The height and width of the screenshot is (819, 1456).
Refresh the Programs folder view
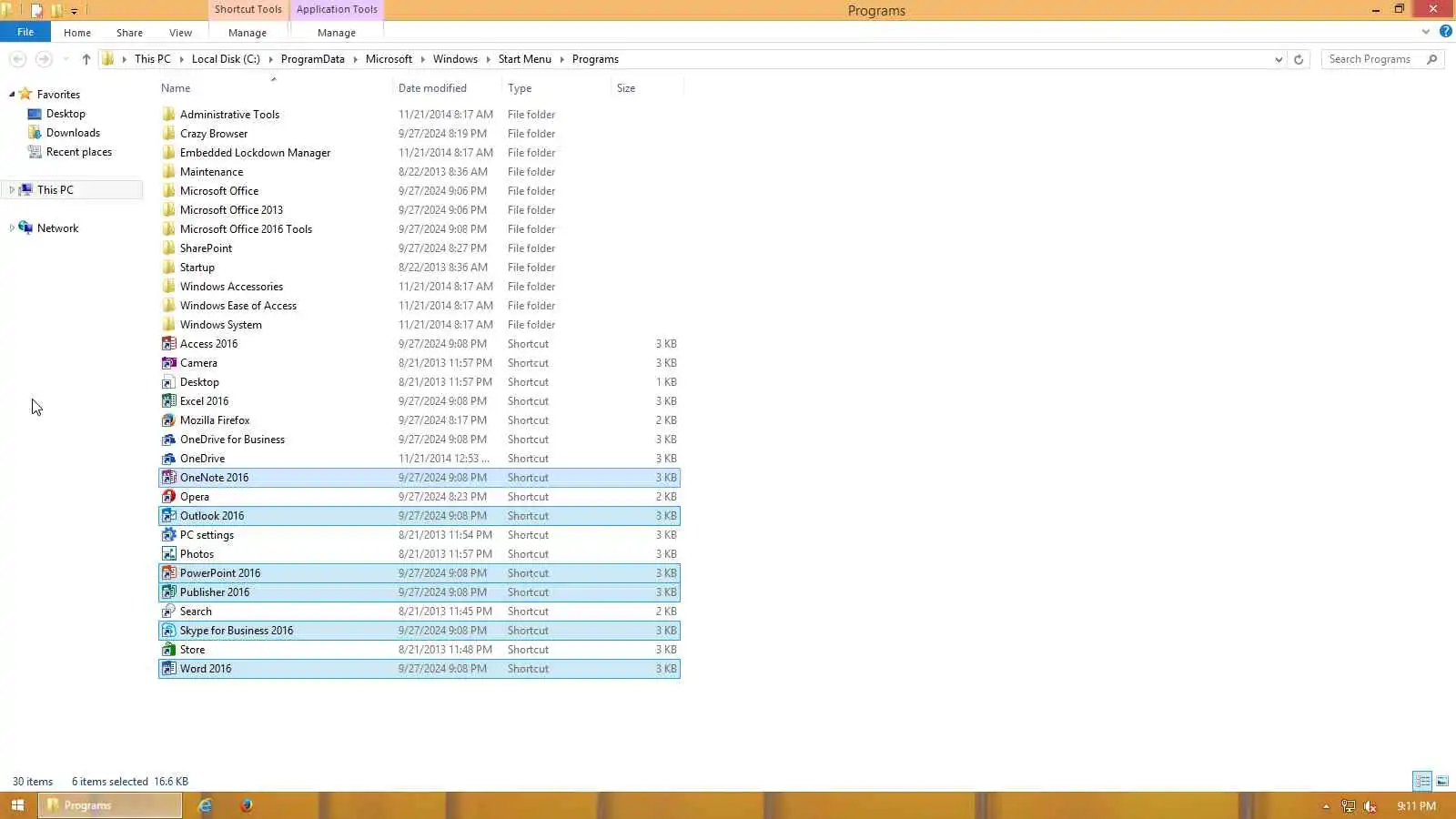1299,59
